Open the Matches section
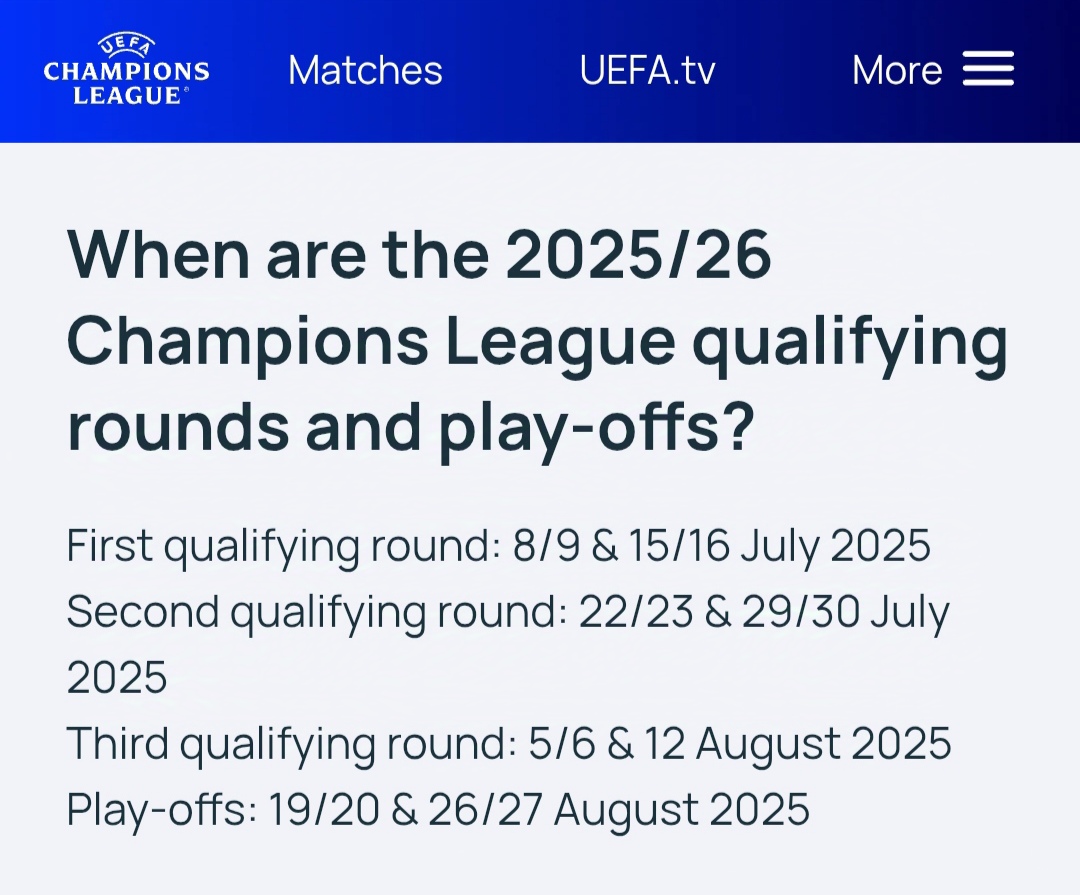This screenshot has width=1080, height=895. pyautogui.click(x=365, y=70)
